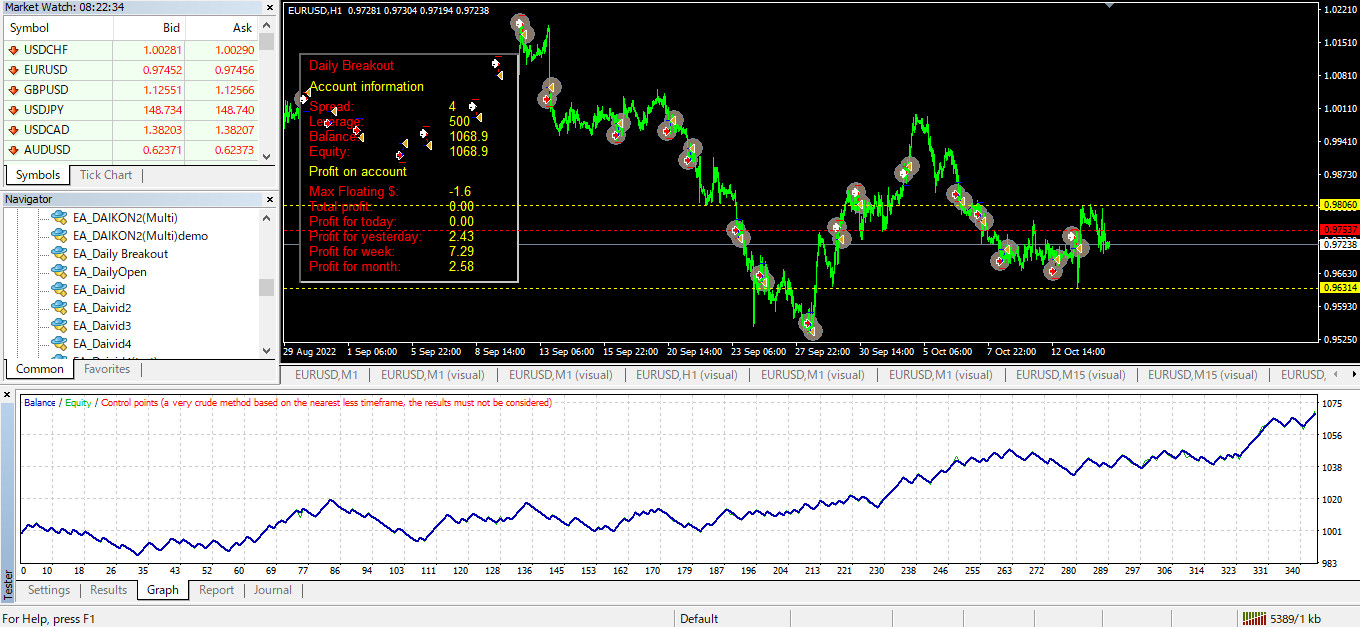Image resolution: width=1360 pixels, height=627 pixels.
Task: Click the GBPUSD symbol arrow icon
Action: 14,90
